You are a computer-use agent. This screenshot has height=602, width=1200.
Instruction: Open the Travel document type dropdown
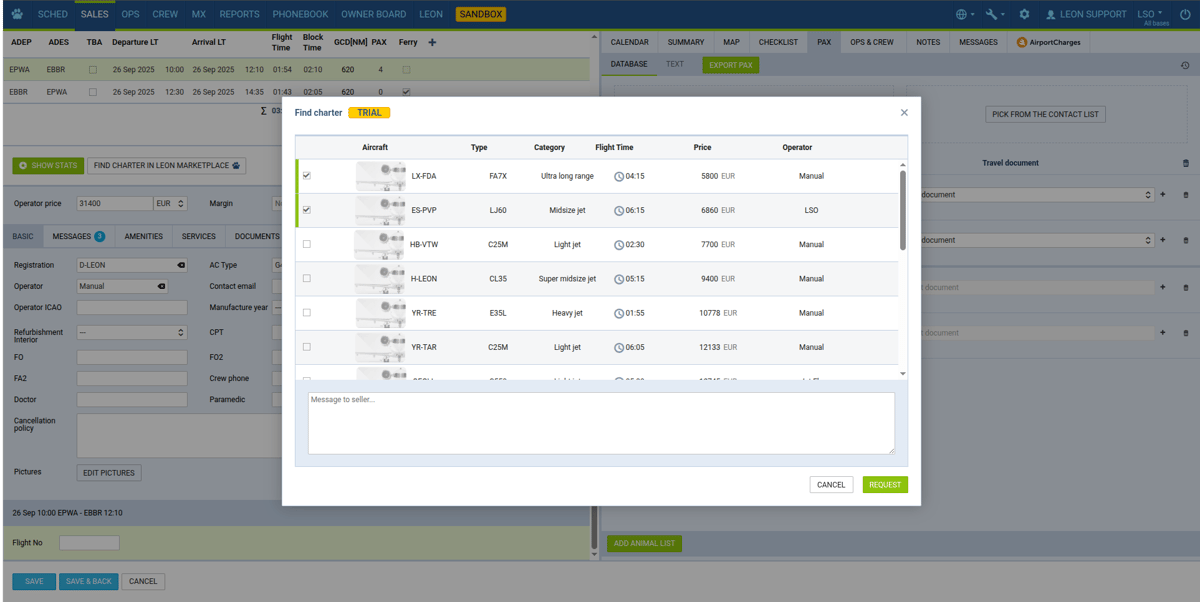(x=1146, y=194)
